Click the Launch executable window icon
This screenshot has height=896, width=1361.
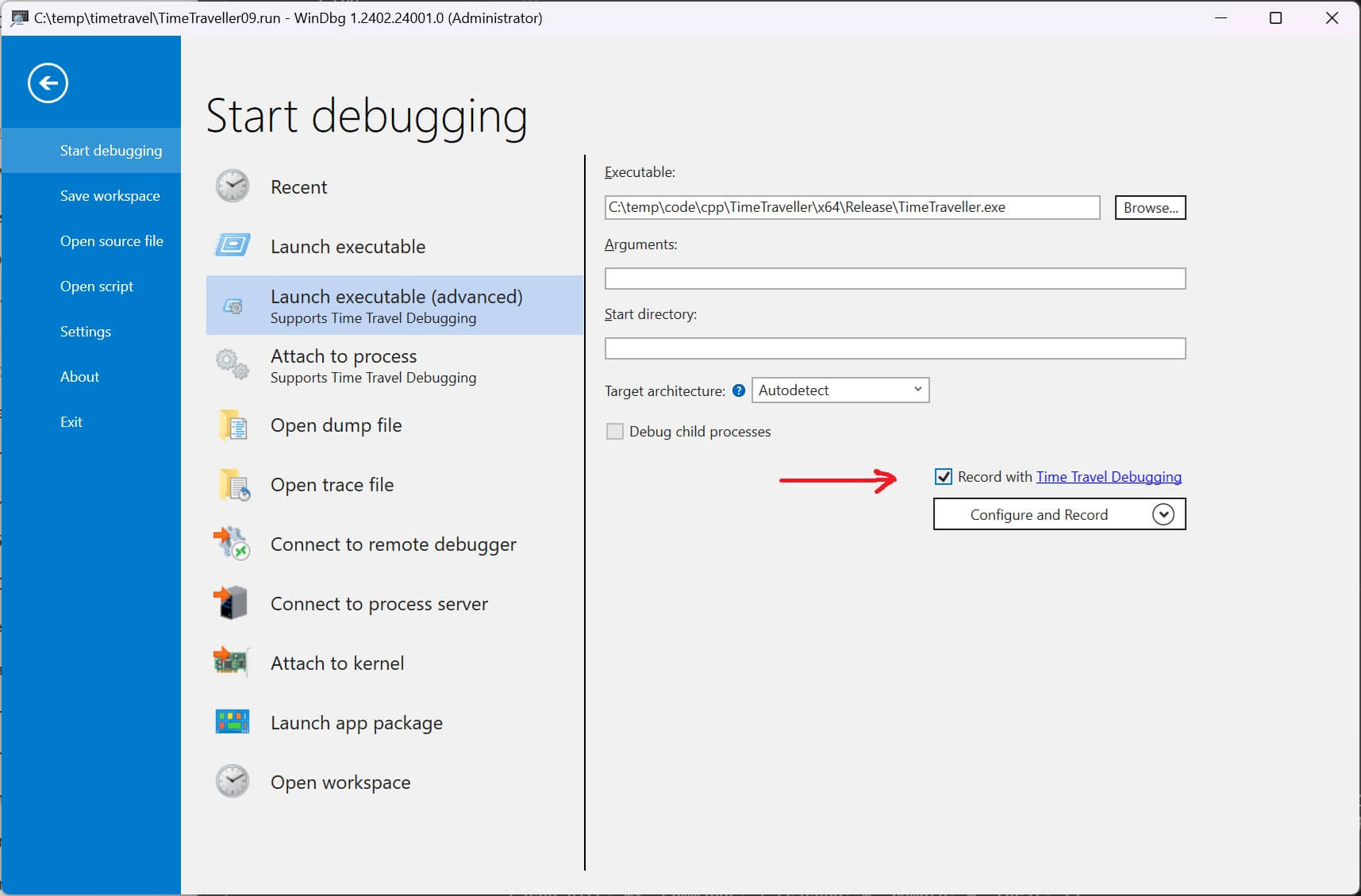tap(233, 245)
